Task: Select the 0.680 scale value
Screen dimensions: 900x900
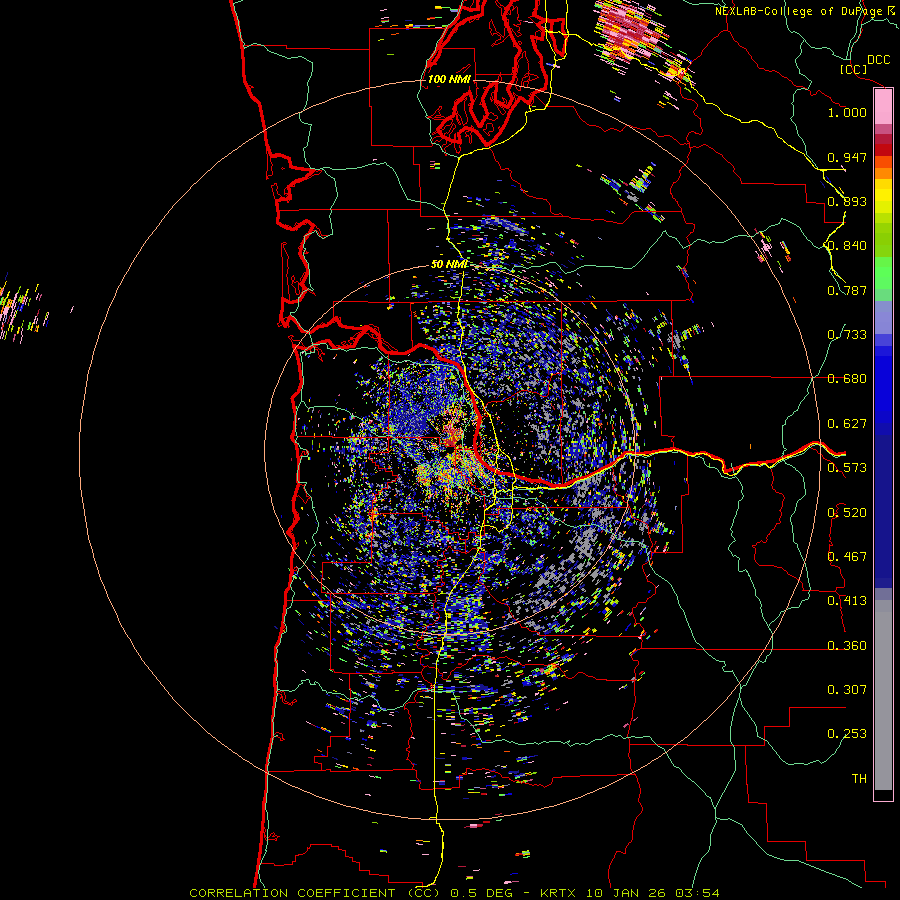Action: pyautogui.click(x=847, y=379)
